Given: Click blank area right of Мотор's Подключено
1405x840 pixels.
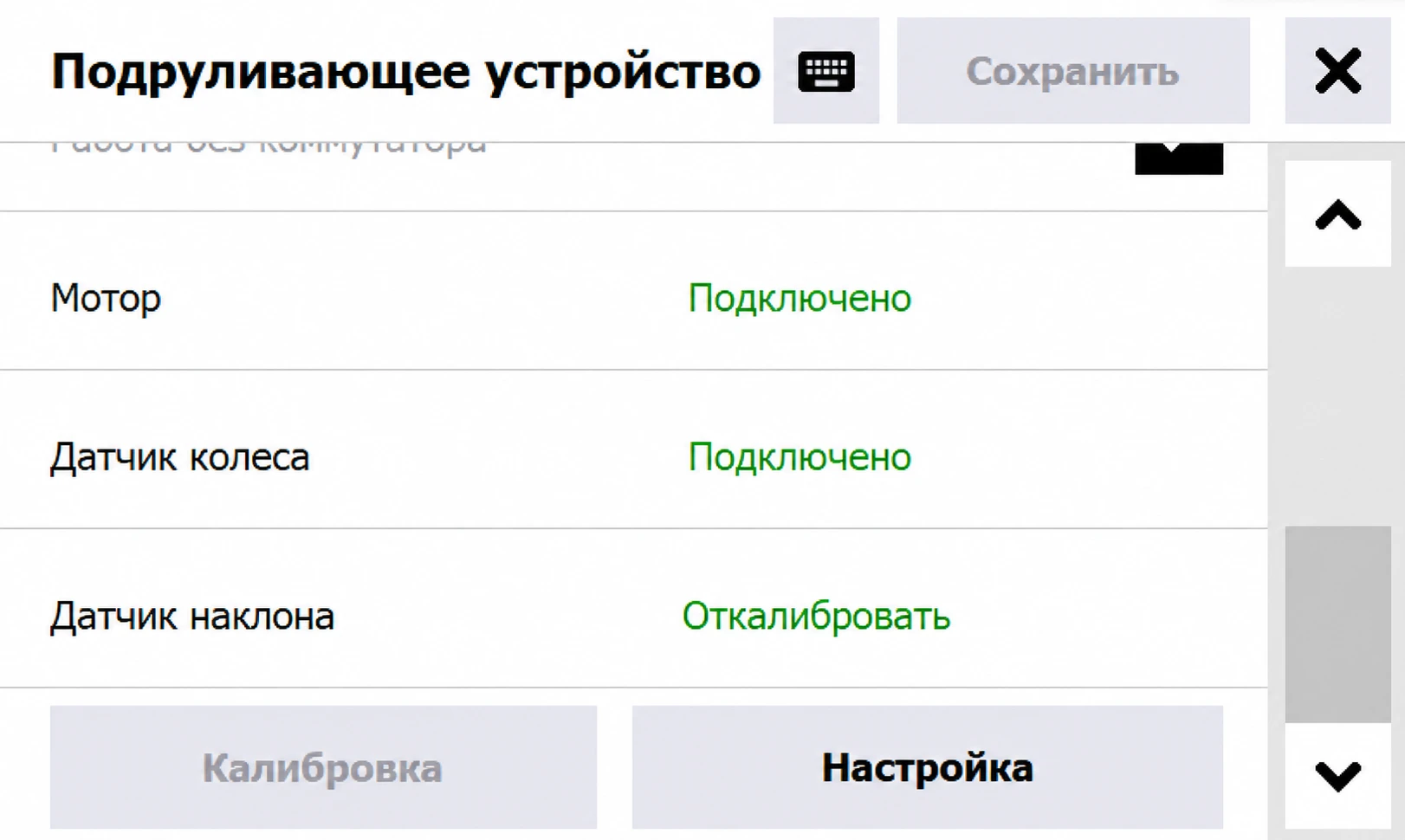Looking at the screenshot, I should click(x=1087, y=299).
